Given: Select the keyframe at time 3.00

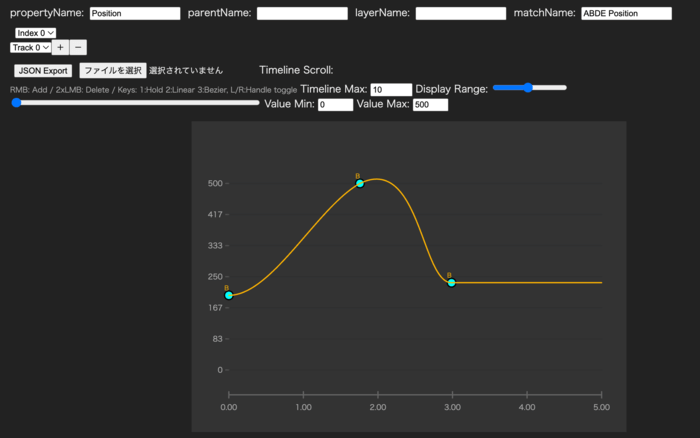Looking at the screenshot, I should [x=451, y=283].
